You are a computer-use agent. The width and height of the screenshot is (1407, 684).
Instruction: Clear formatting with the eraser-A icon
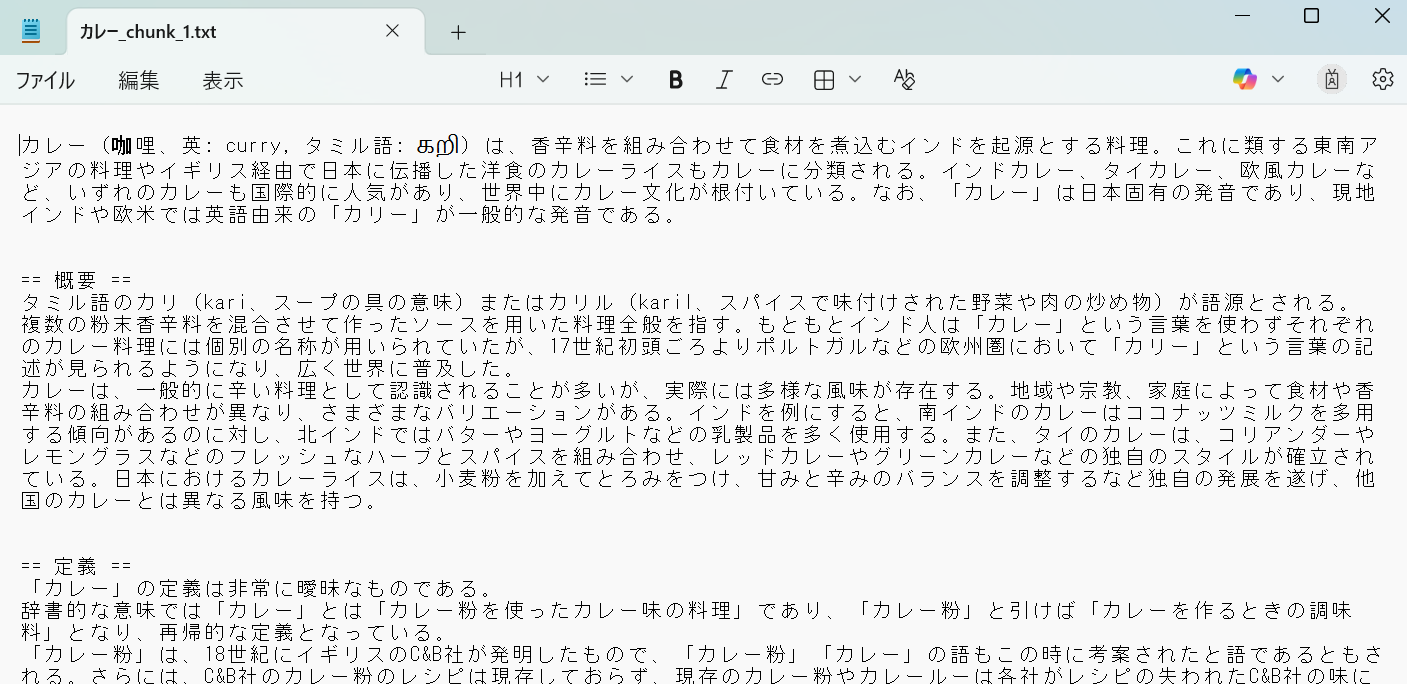click(904, 80)
